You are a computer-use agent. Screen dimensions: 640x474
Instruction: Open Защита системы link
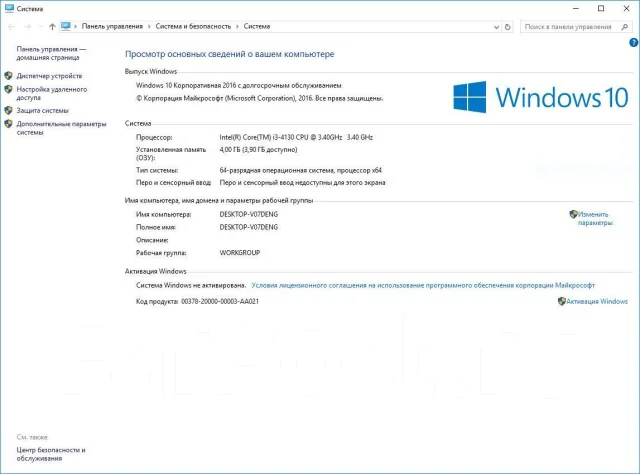coord(42,110)
